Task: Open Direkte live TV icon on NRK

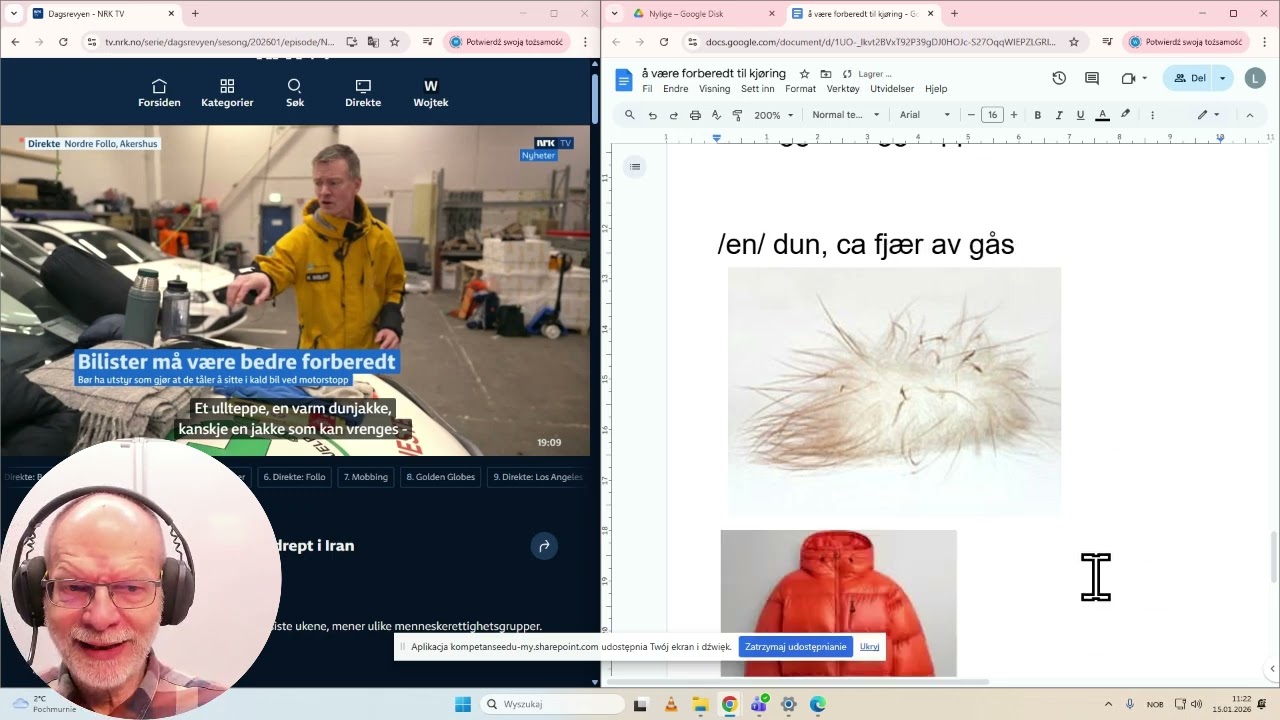Action: [363, 93]
